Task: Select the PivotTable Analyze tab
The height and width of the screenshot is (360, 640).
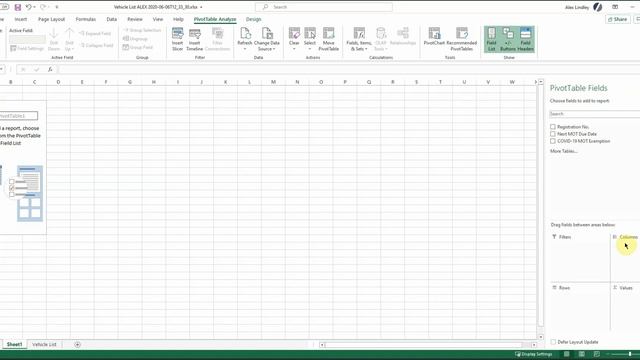Action: [x=215, y=19]
